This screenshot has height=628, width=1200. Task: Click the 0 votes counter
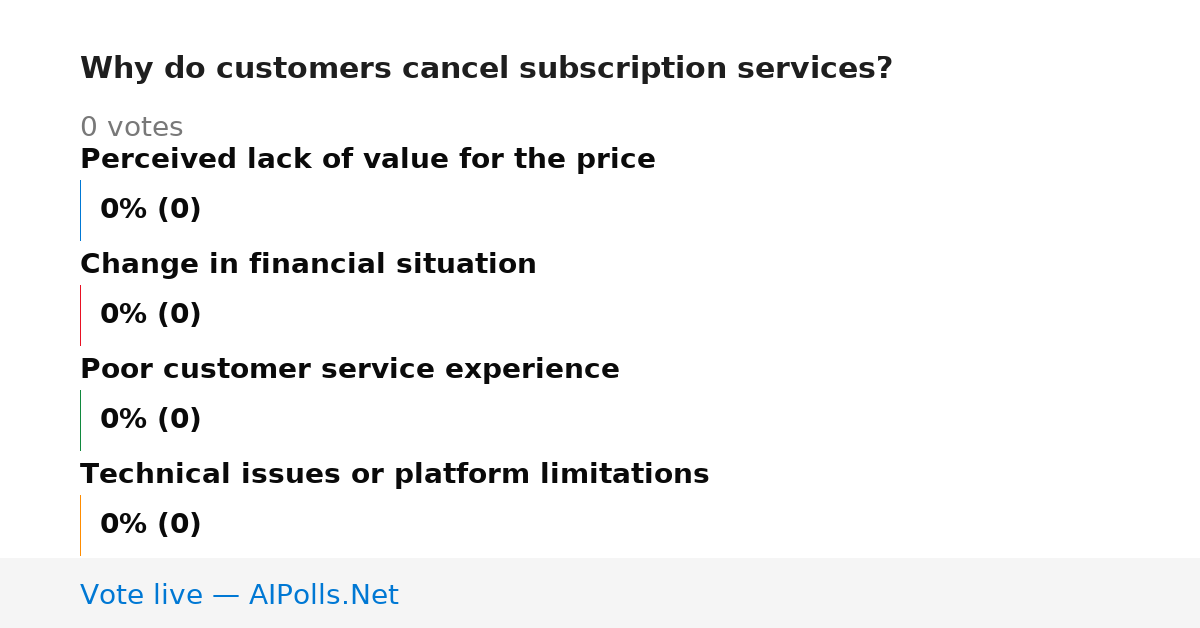click(131, 128)
